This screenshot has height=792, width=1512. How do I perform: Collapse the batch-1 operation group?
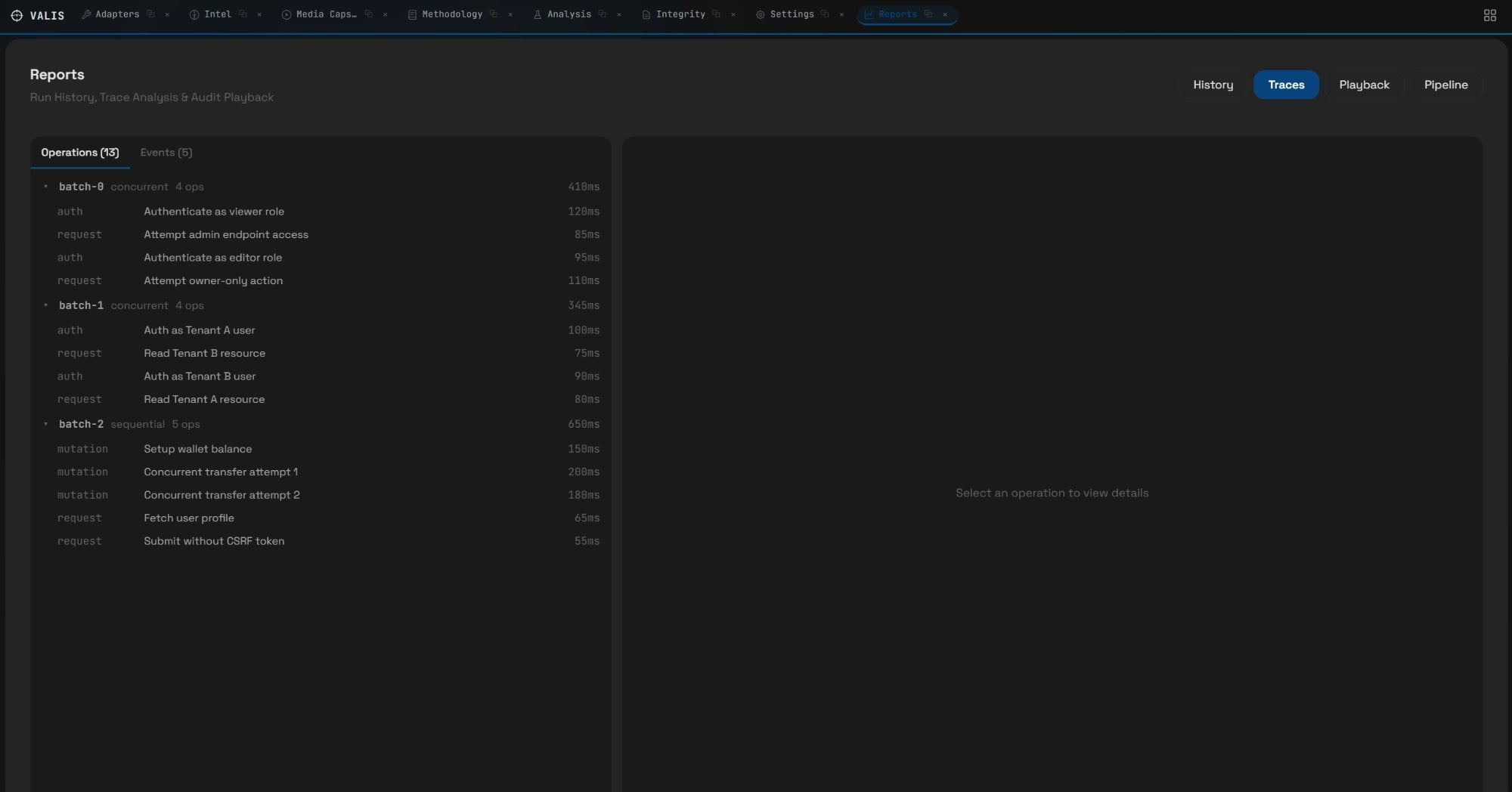point(46,305)
